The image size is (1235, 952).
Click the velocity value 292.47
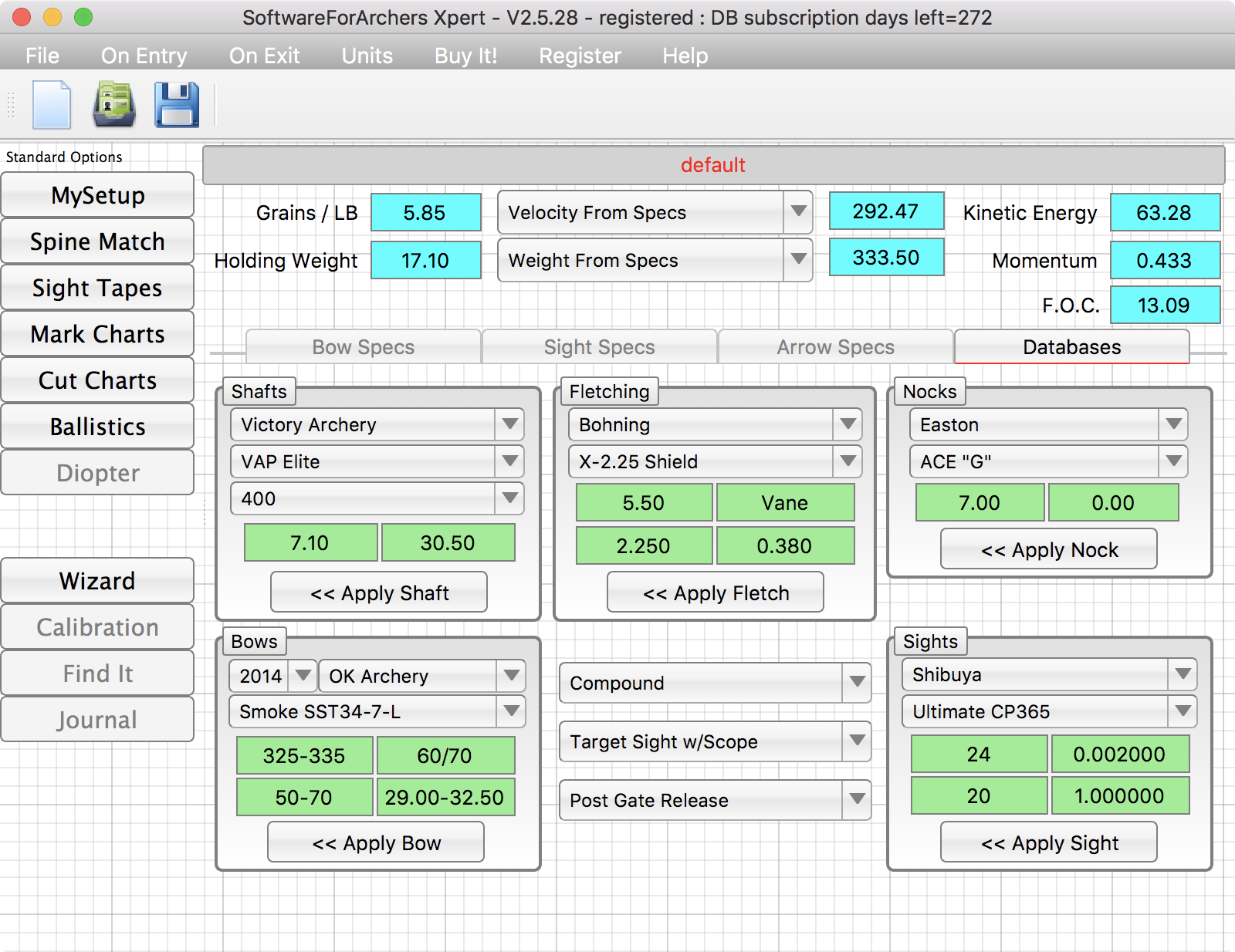pyautogui.click(x=886, y=211)
